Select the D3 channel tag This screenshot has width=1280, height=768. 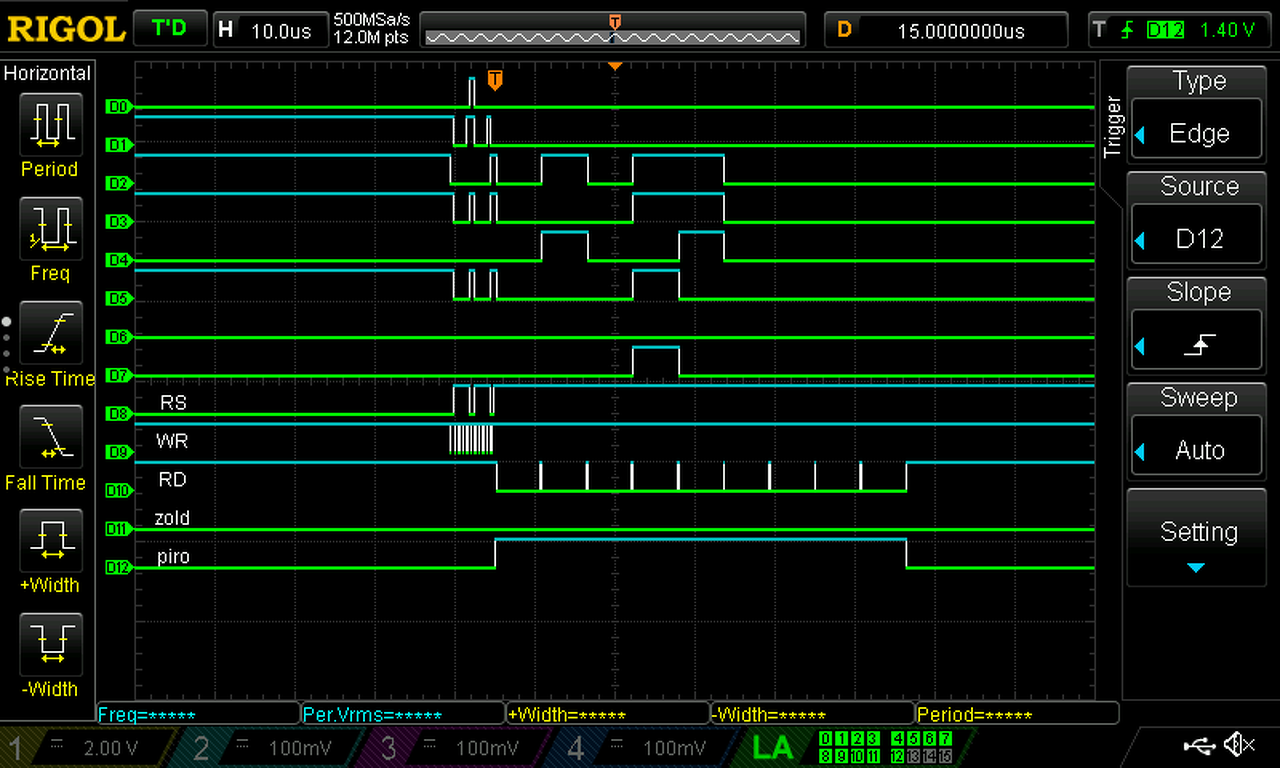tap(117, 221)
